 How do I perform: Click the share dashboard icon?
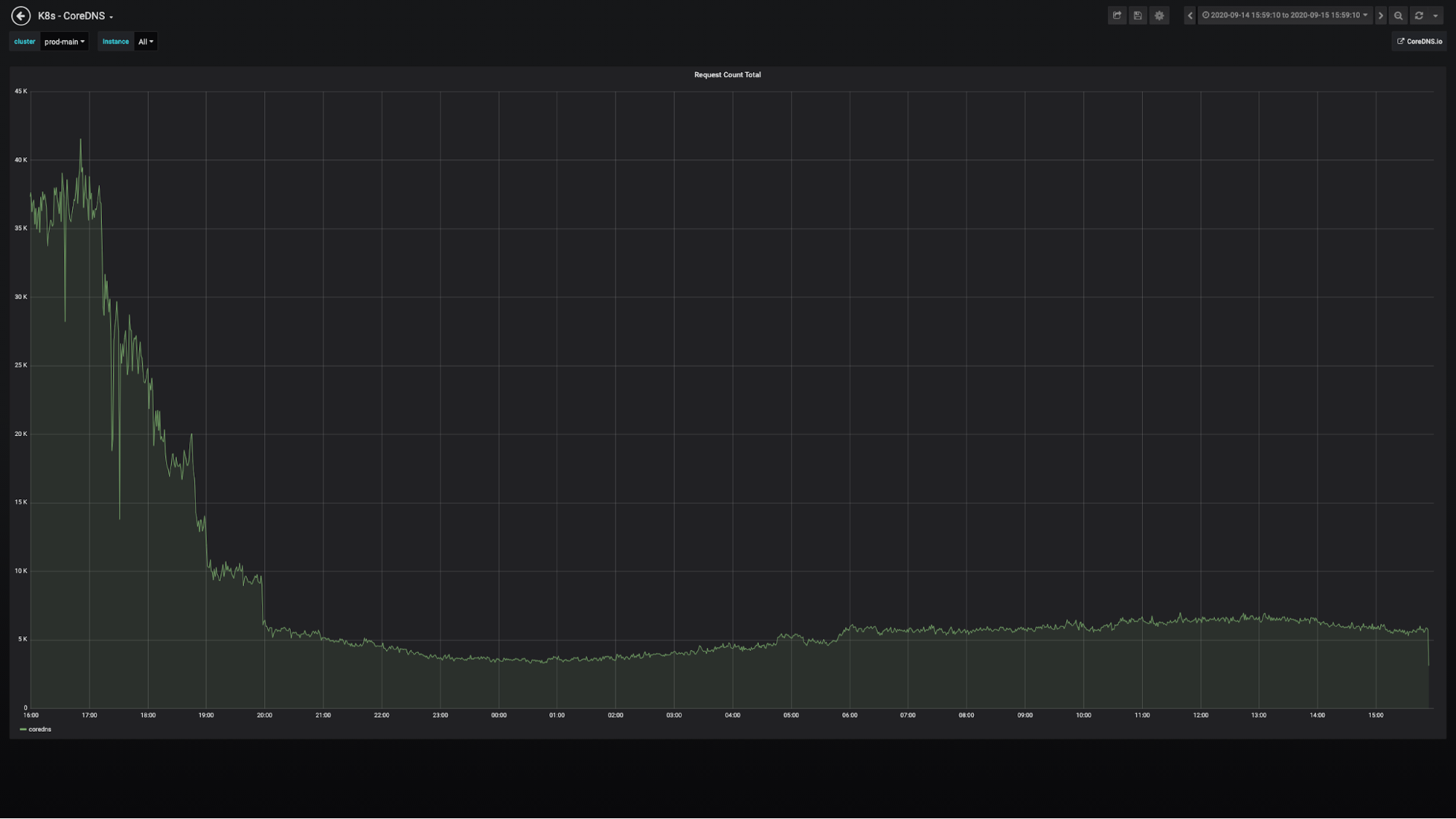(x=1117, y=15)
